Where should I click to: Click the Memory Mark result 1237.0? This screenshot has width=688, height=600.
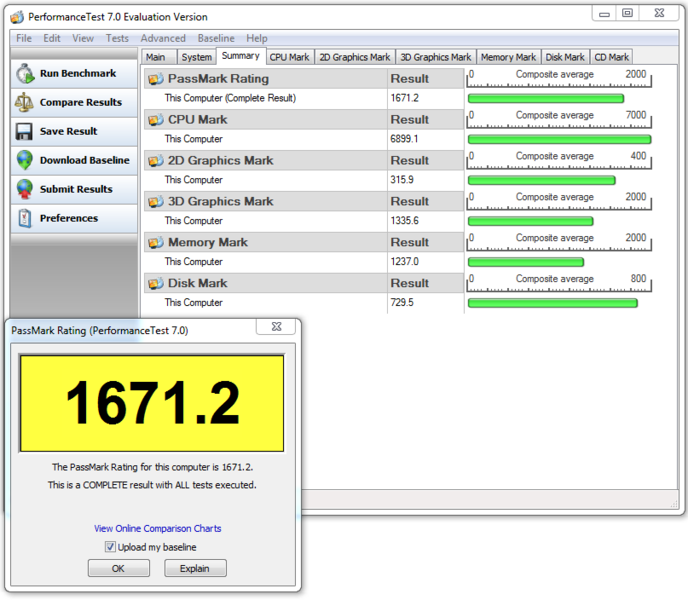(x=405, y=262)
